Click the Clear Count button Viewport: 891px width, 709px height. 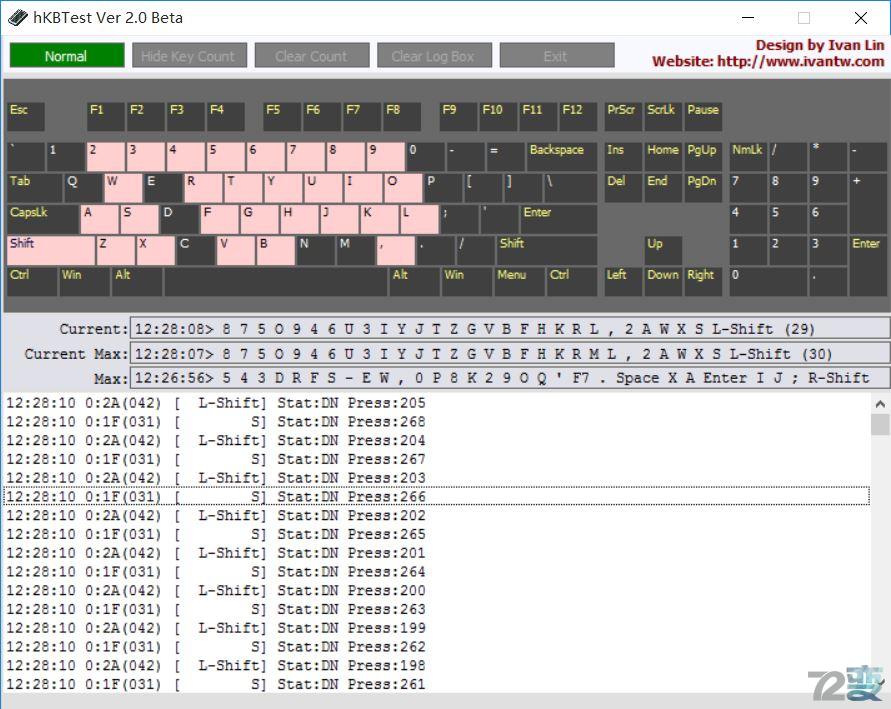311,56
